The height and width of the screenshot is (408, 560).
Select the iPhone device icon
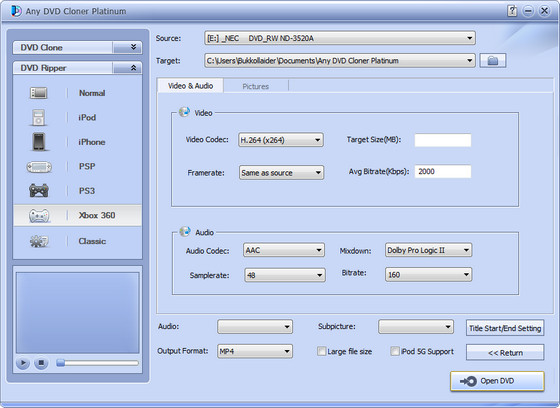[39, 142]
